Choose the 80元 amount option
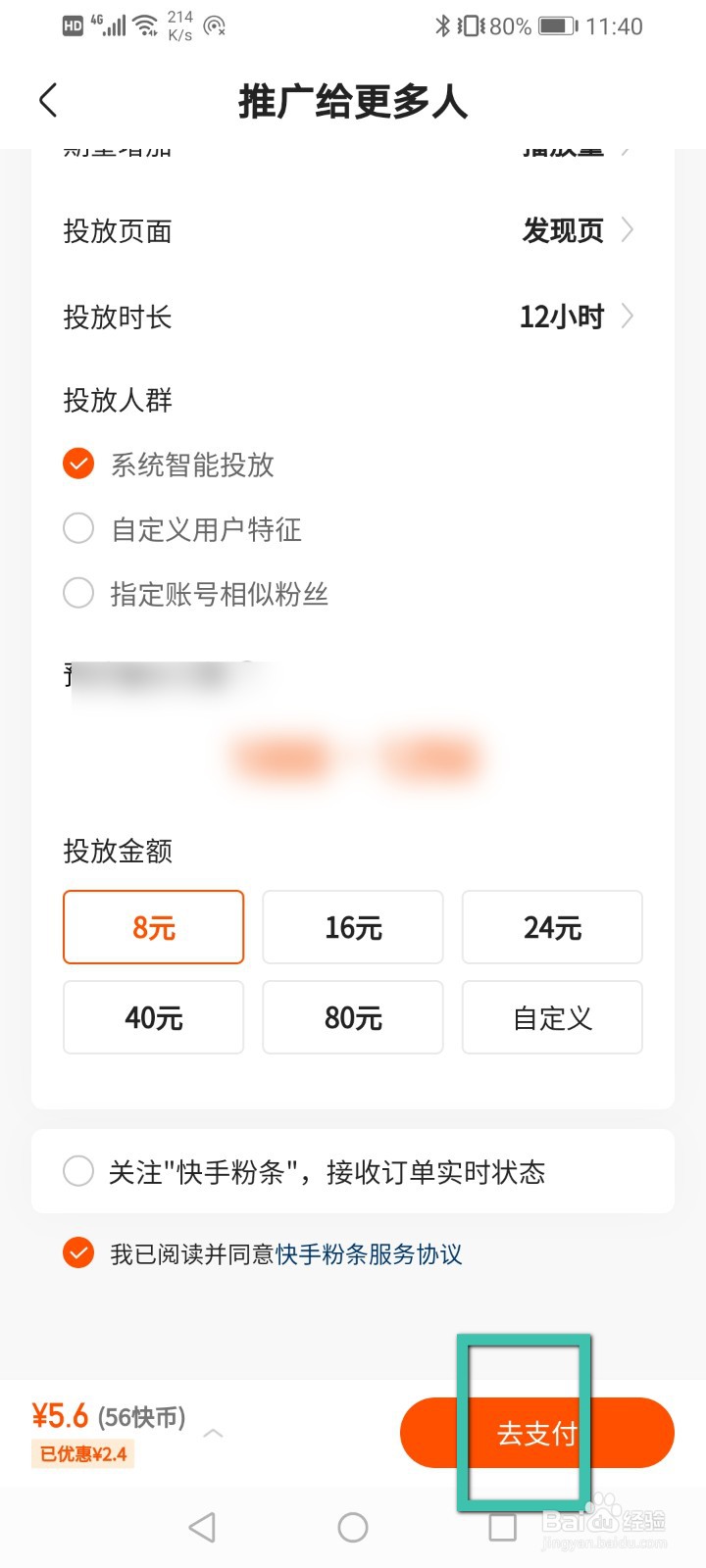Screen dimensions: 706x1568 coord(353,1017)
